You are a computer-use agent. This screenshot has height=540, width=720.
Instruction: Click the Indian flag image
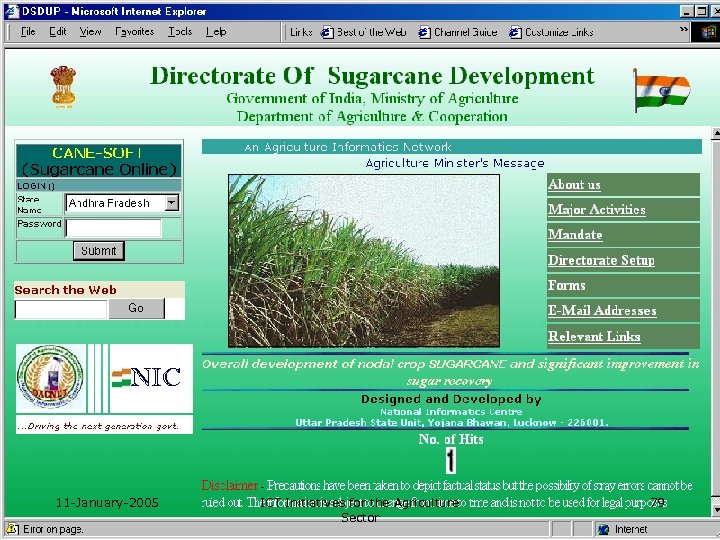662,90
